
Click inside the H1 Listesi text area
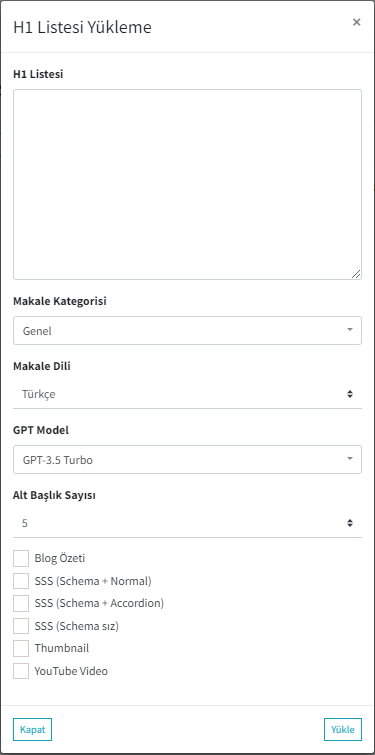[187, 184]
